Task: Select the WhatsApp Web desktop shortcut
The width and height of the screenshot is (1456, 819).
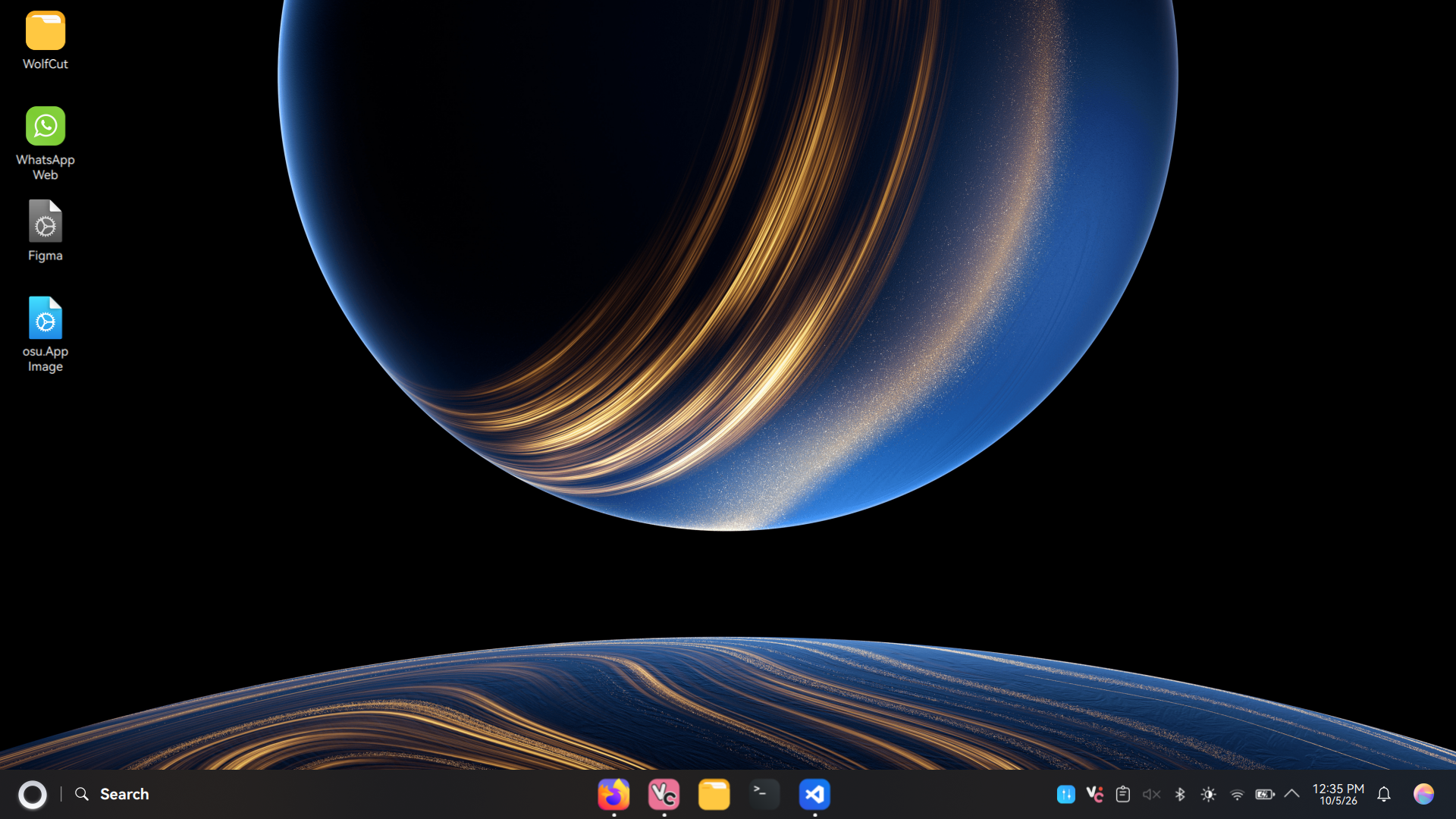Action: coord(45,143)
